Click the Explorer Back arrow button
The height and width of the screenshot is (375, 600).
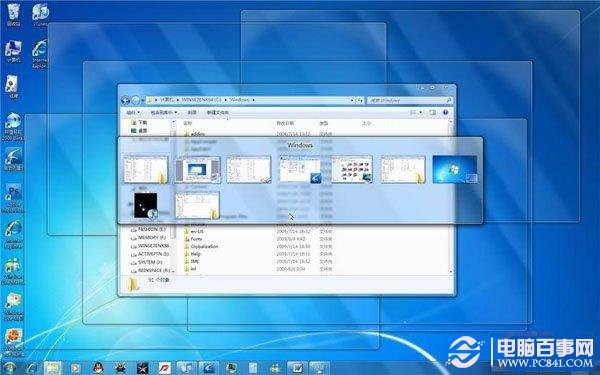(125, 100)
